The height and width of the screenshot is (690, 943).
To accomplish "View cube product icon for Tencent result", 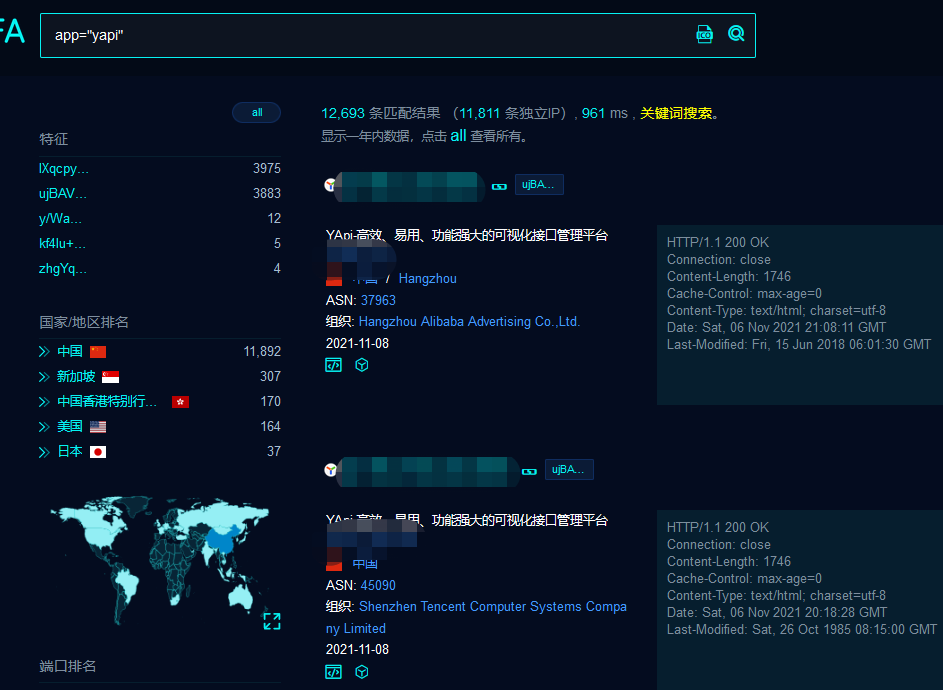I will click(x=361, y=672).
